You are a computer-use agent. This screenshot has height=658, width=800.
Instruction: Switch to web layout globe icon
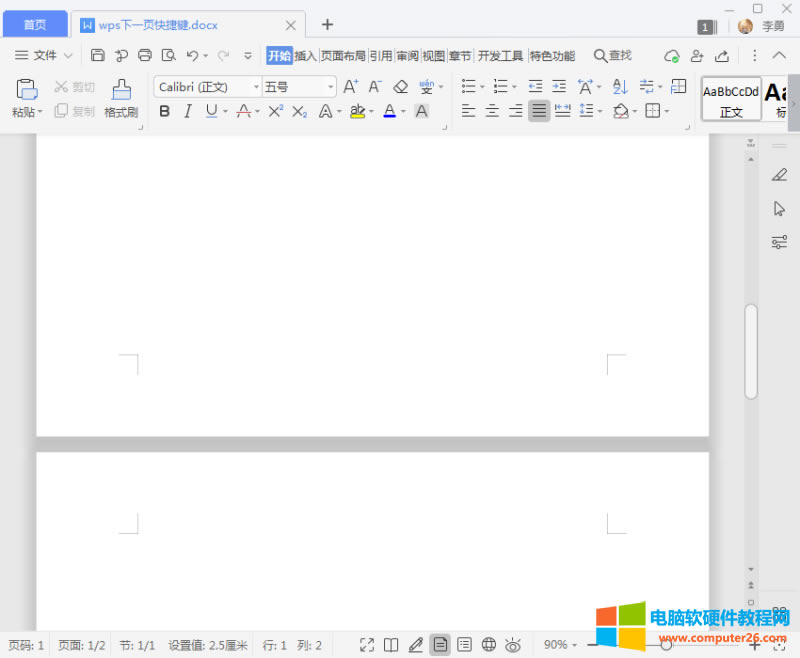(x=489, y=645)
